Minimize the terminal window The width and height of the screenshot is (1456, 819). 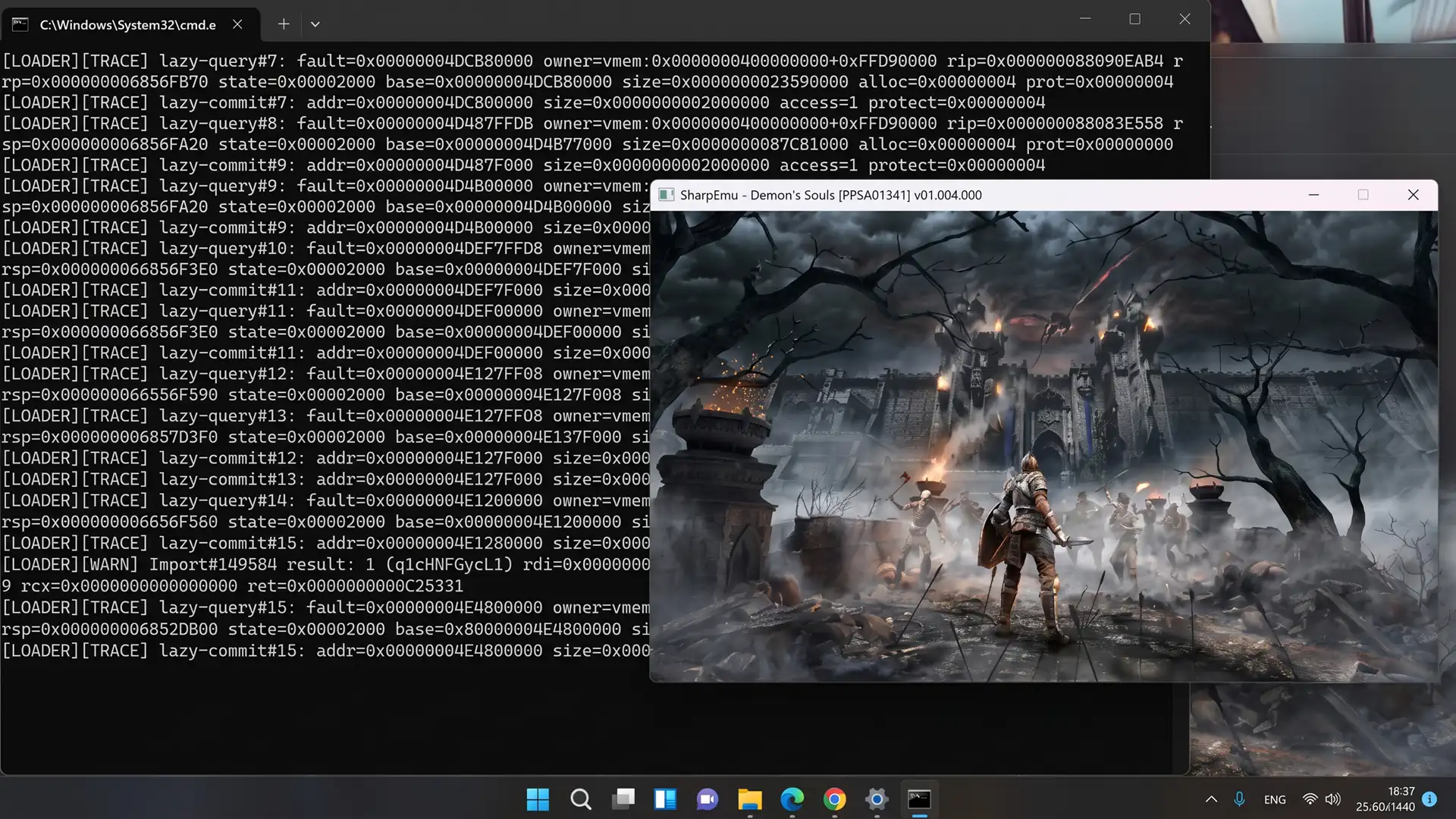tap(1085, 19)
